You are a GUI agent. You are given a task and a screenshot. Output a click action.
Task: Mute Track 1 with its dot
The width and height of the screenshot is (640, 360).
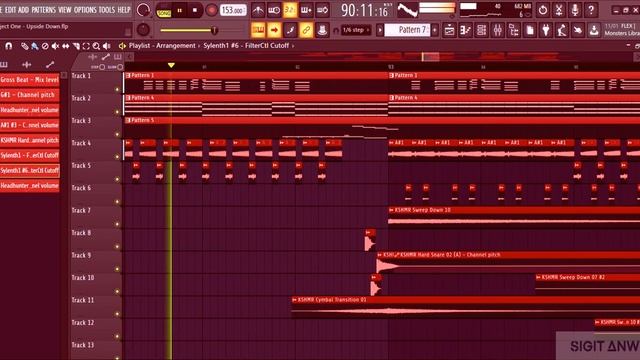117,89
